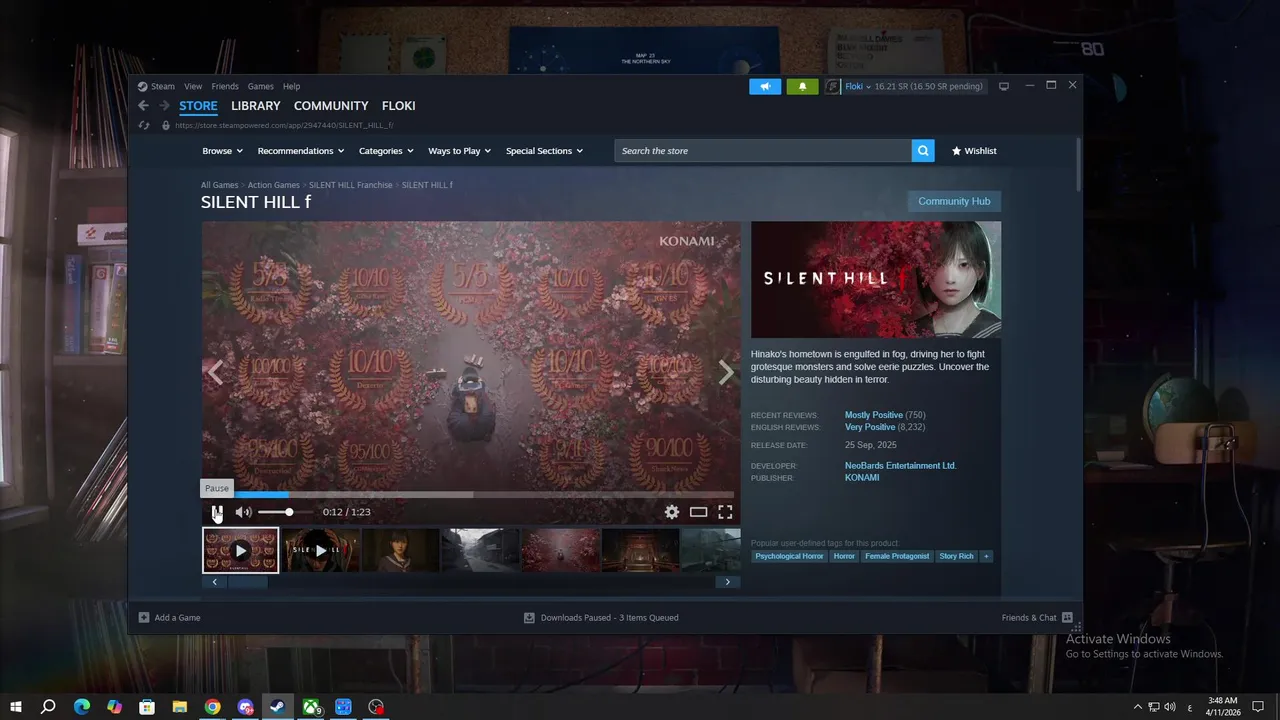This screenshot has height=720, width=1280.
Task: Mute the trailer with the speaker icon
Action: click(x=243, y=512)
